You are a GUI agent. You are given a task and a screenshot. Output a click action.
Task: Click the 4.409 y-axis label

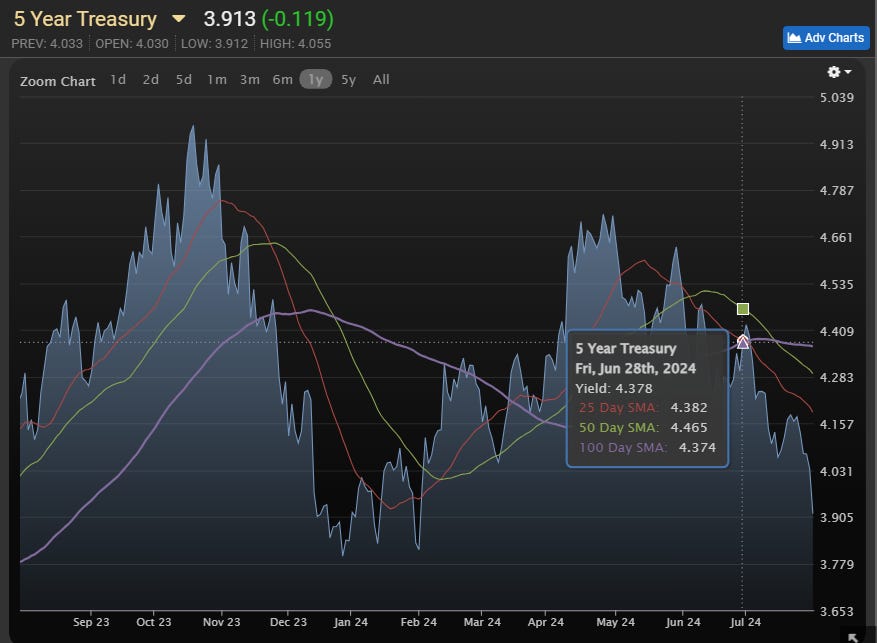(x=837, y=332)
